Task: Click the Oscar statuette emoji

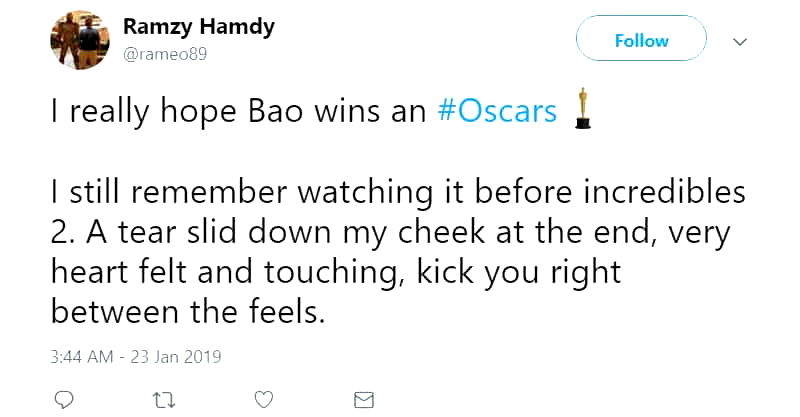Action: 581,109
